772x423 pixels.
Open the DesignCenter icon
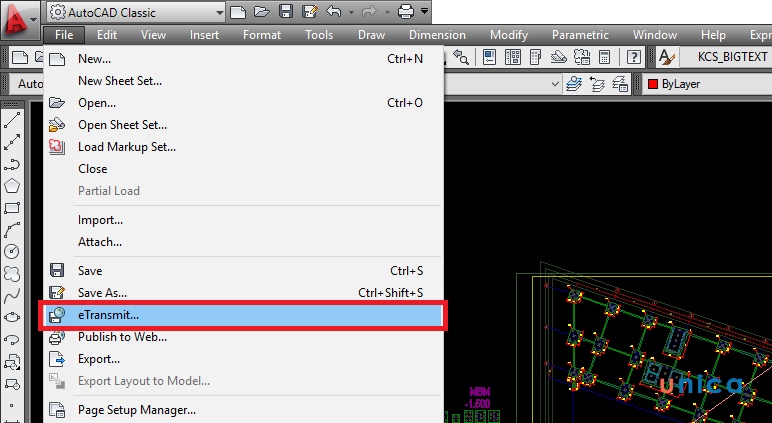click(513, 57)
